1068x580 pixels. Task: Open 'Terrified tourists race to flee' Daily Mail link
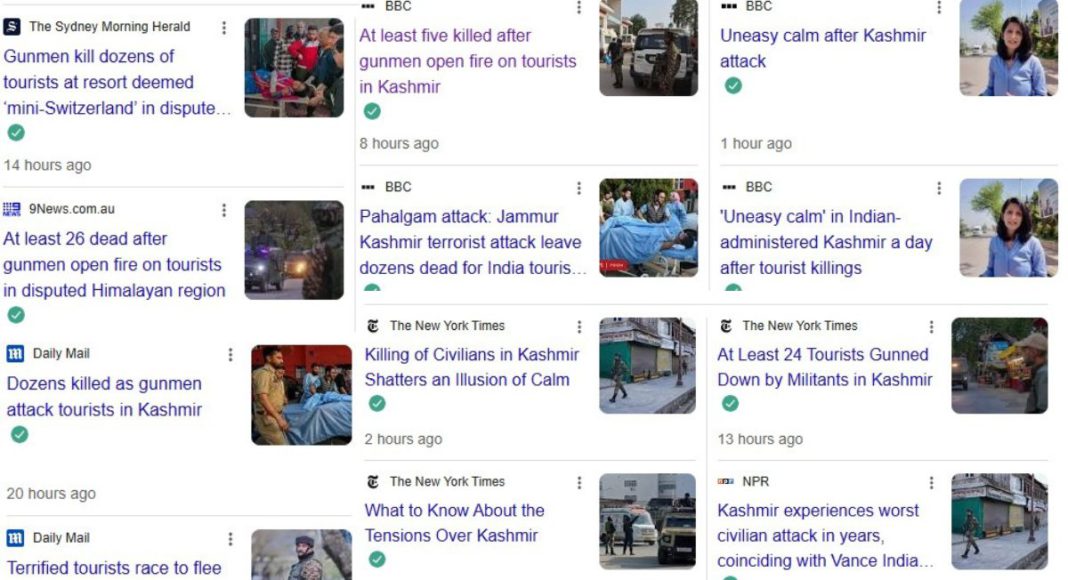(114, 568)
